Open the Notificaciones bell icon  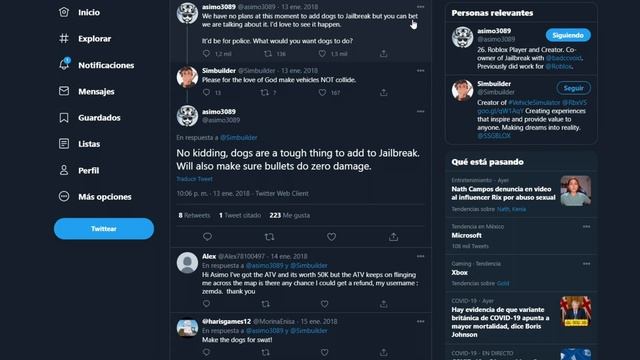(64, 64)
